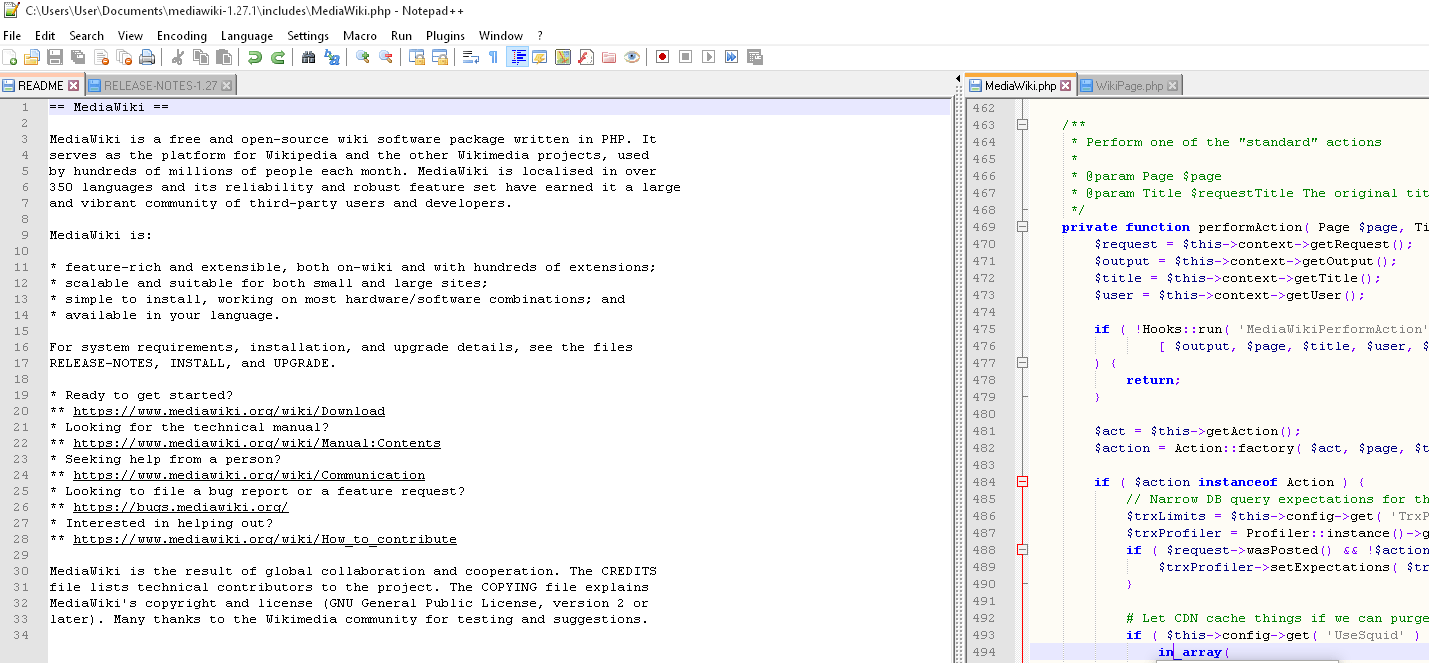Select the MediaWiki.php tab
The width and height of the screenshot is (1429, 663).
click(x=1020, y=86)
